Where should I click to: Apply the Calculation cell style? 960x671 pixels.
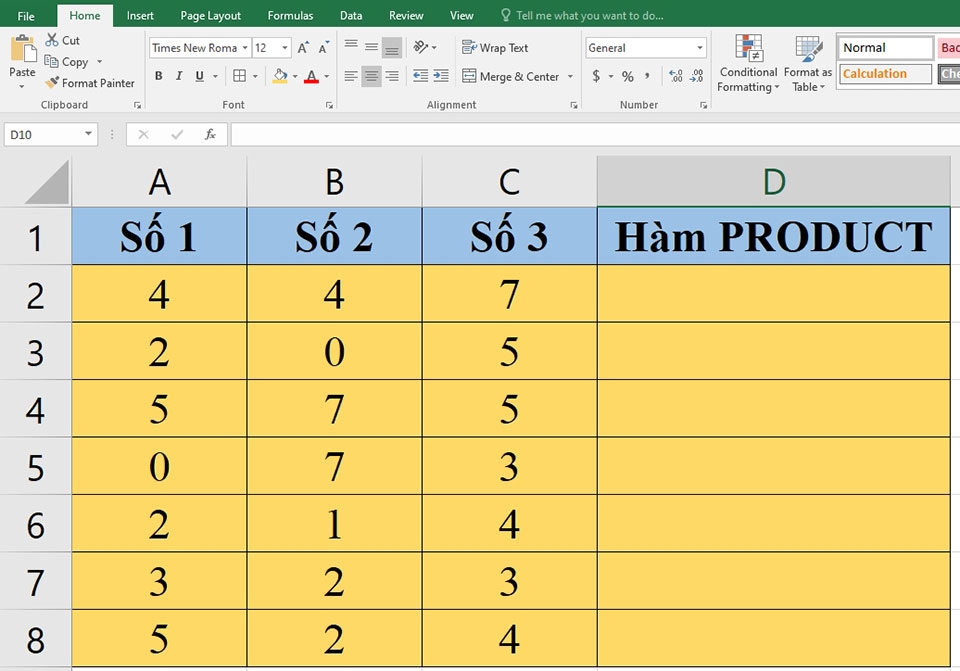click(885, 73)
